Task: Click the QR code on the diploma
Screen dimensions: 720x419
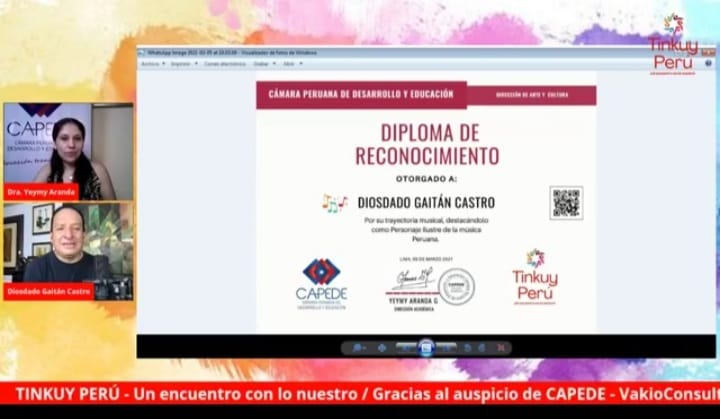Action: tap(566, 203)
